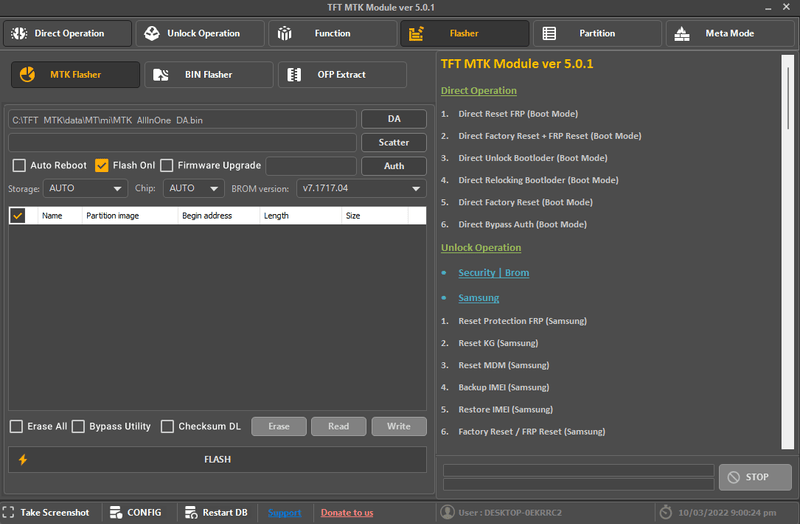Open the Support link
This screenshot has height=524, width=800.
[285, 512]
